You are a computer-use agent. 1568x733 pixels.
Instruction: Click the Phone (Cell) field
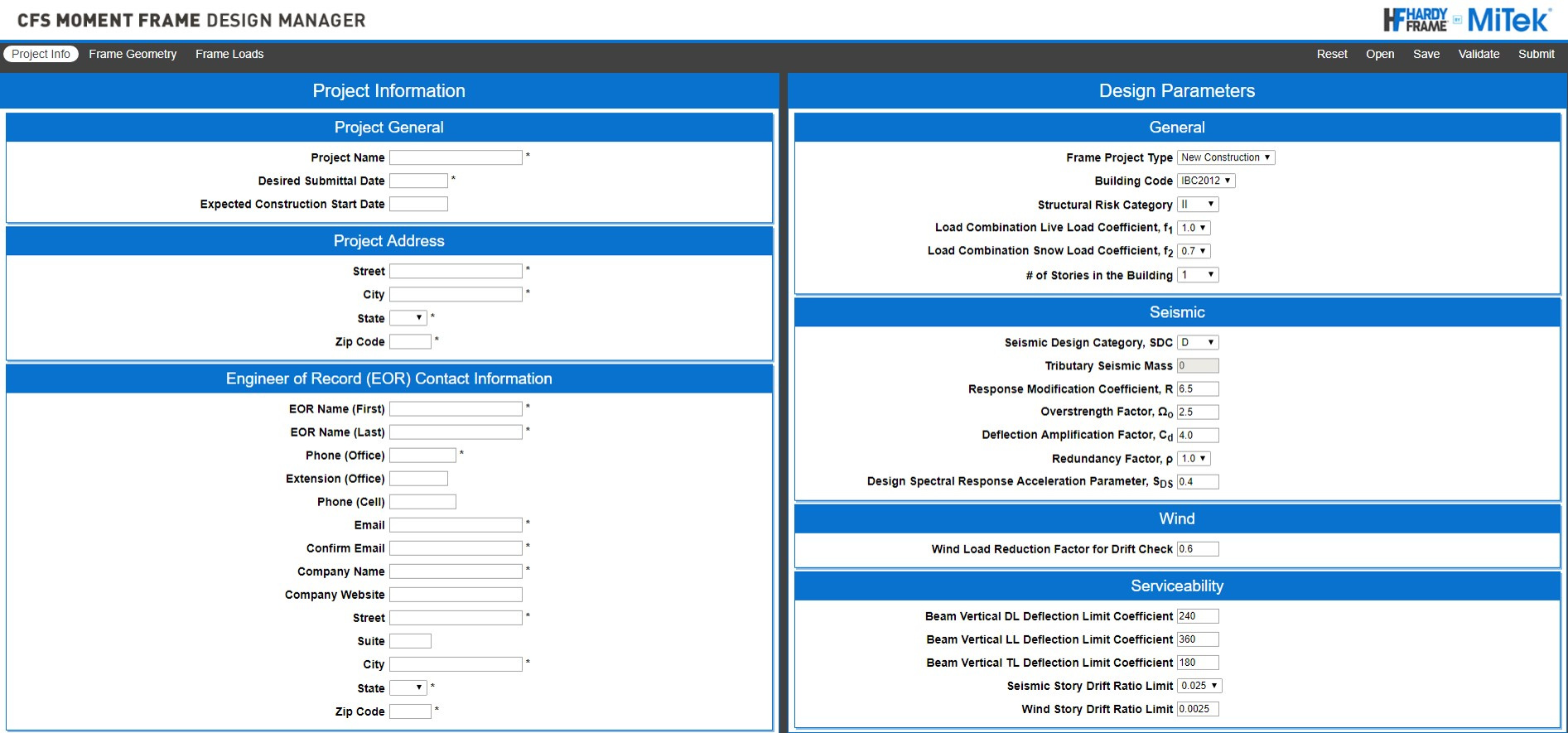422,501
